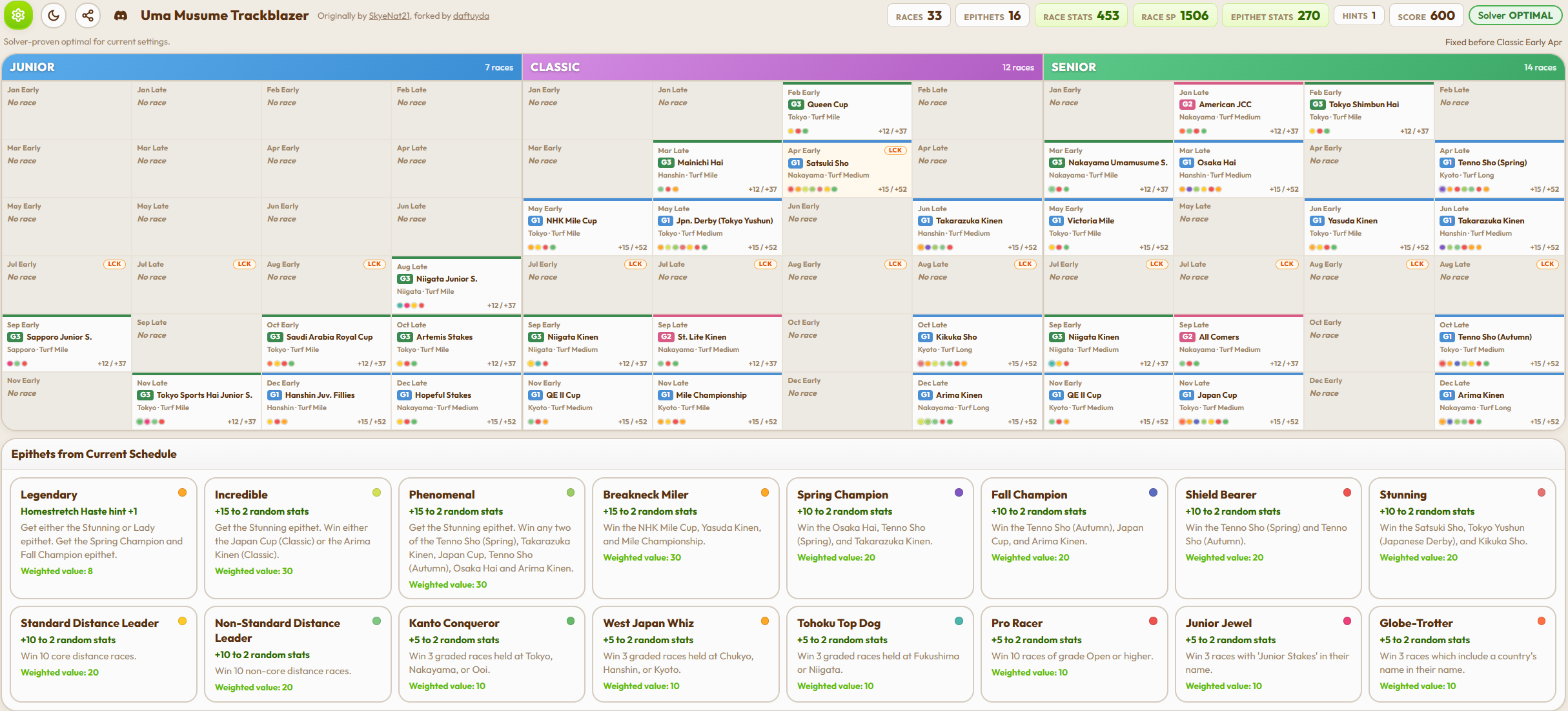
Task: Click G3 badge of Sapporo Junior S.
Action: click(x=15, y=337)
